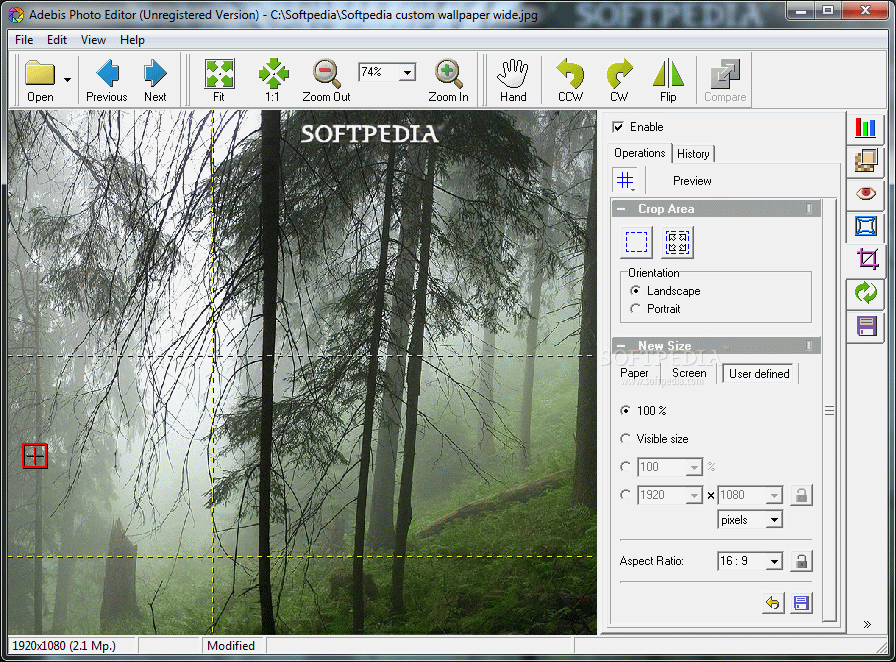Image resolution: width=896 pixels, height=662 pixels.
Task: Go to the Next image
Action: pos(155,80)
